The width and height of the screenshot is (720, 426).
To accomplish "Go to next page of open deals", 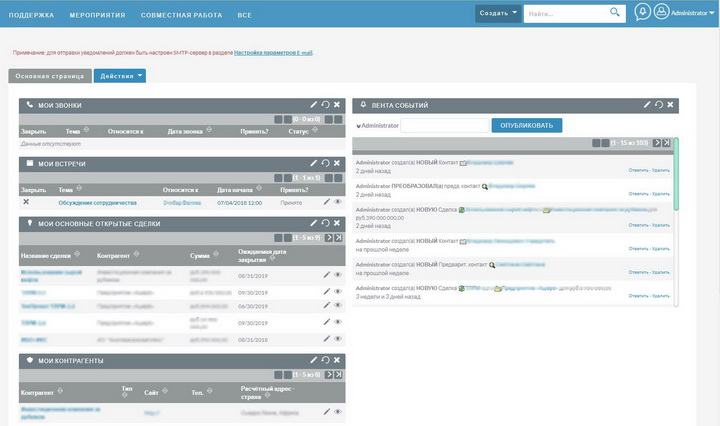I will click(329, 238).
